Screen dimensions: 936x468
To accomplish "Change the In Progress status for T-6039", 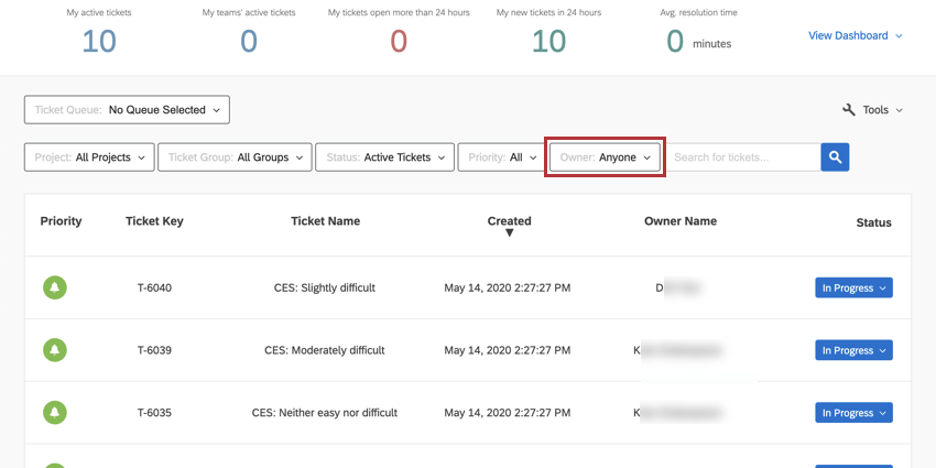I will coord(854,350).
